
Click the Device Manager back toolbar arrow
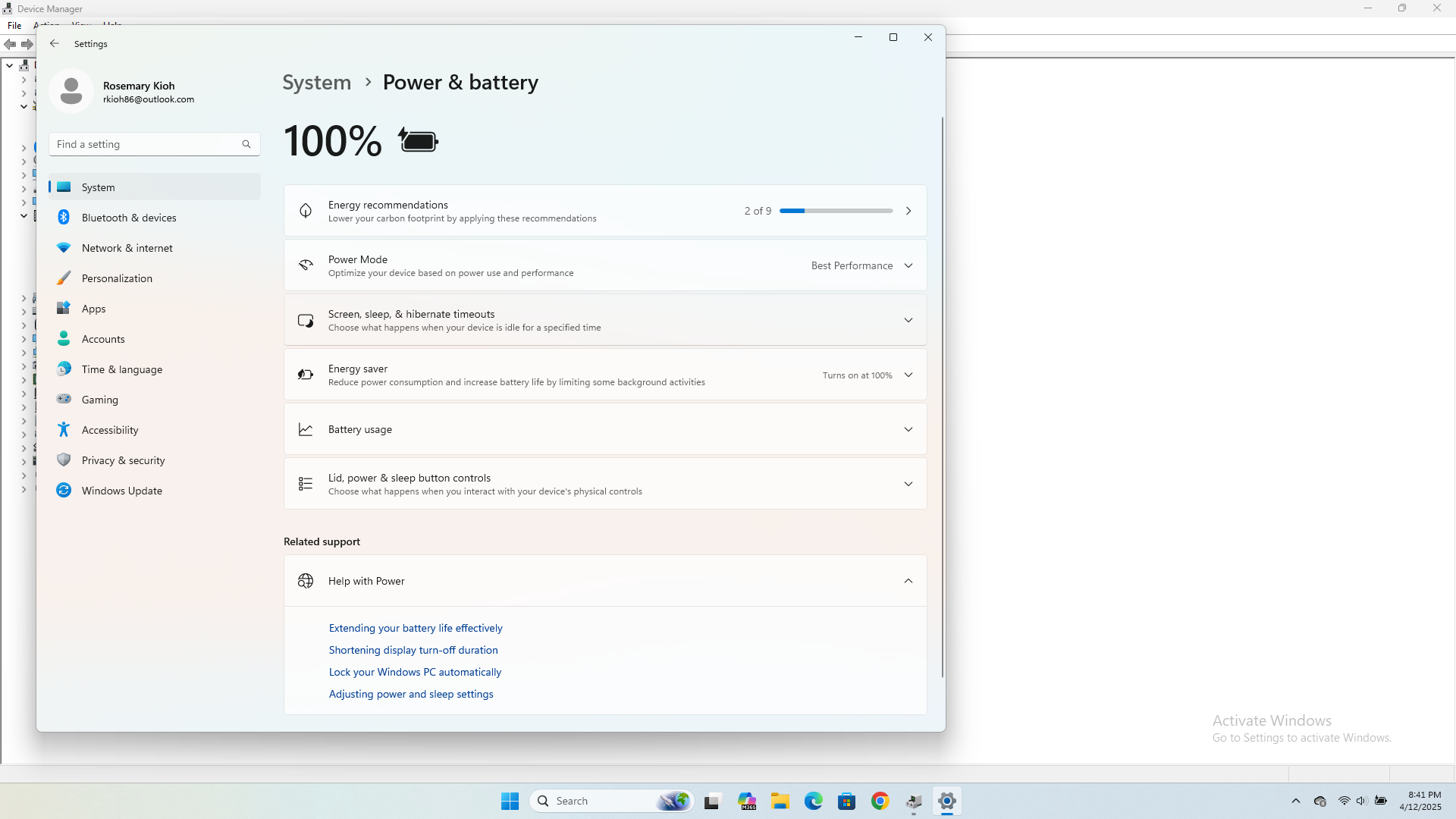tap(10, 44)
